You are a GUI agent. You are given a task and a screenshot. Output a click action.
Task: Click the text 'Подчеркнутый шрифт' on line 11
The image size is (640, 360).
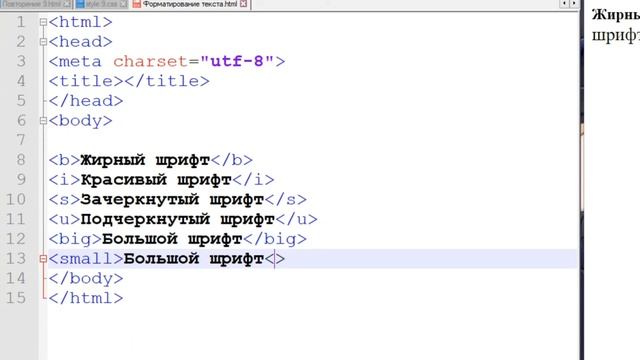[x=178, y=220]
